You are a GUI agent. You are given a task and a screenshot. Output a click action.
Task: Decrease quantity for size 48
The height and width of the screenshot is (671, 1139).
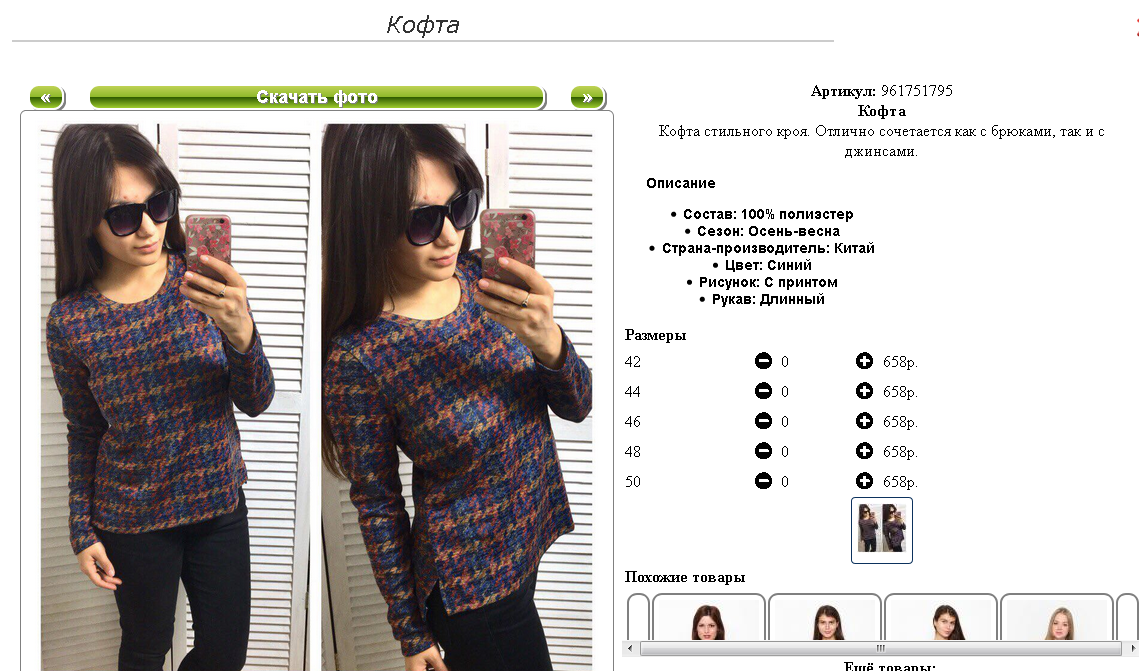pyautogui.click(x=763, y=451)
